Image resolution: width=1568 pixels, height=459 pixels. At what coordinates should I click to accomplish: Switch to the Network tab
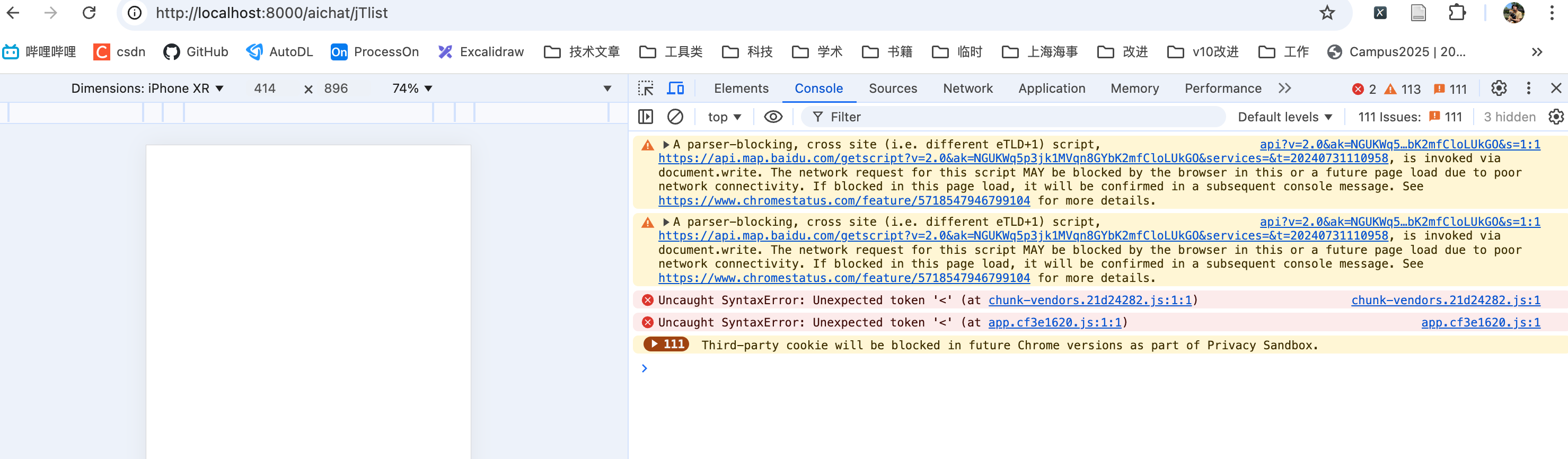967,89
